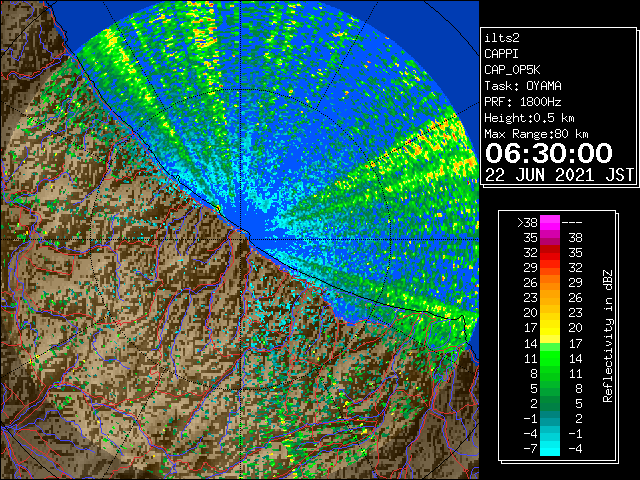Click the 'CAP_OP5K' text
The height and width of the screenshot is (480, 640).
pyautogui.click(x=512, y=70)
